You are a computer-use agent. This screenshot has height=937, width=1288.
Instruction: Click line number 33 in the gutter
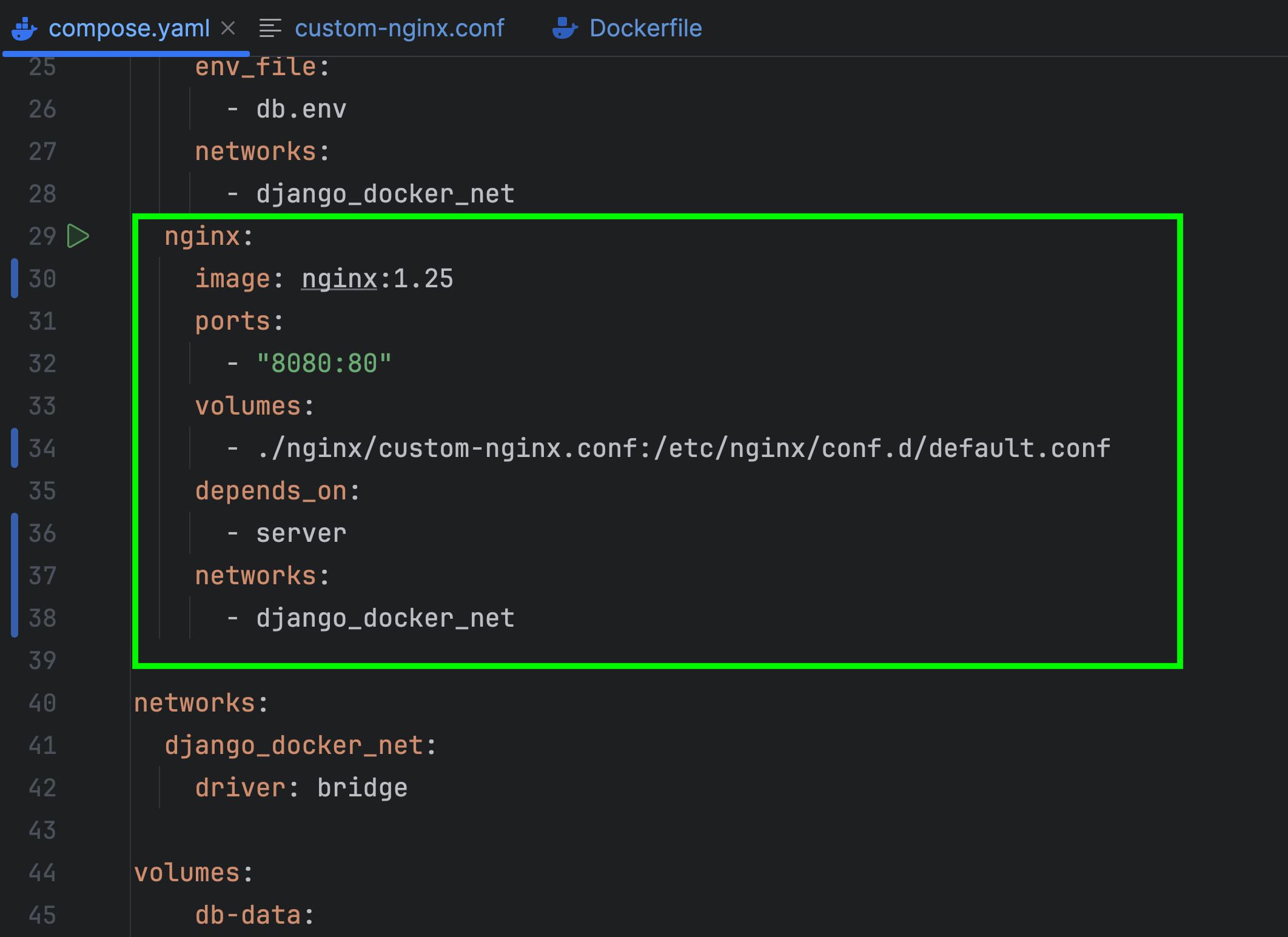(x=42, y=406)
